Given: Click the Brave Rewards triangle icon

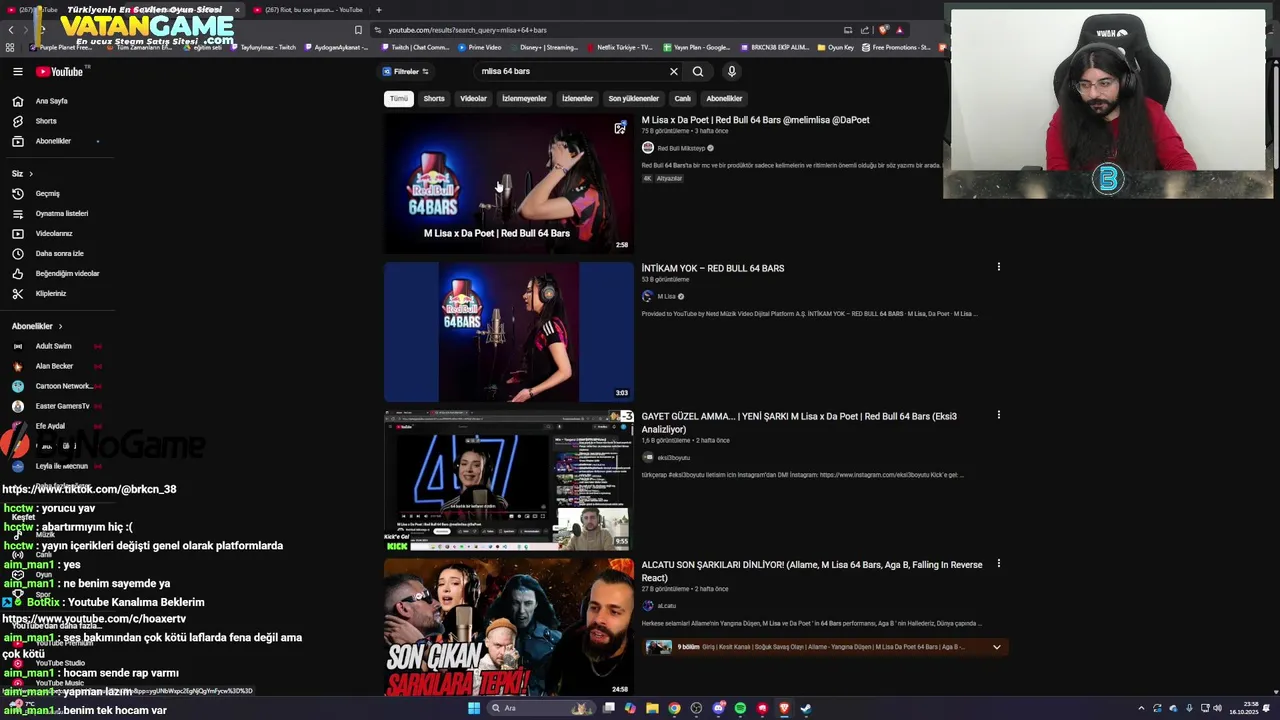Looking at the screenshot, I should pyautogui.click(x=899, y=30).
